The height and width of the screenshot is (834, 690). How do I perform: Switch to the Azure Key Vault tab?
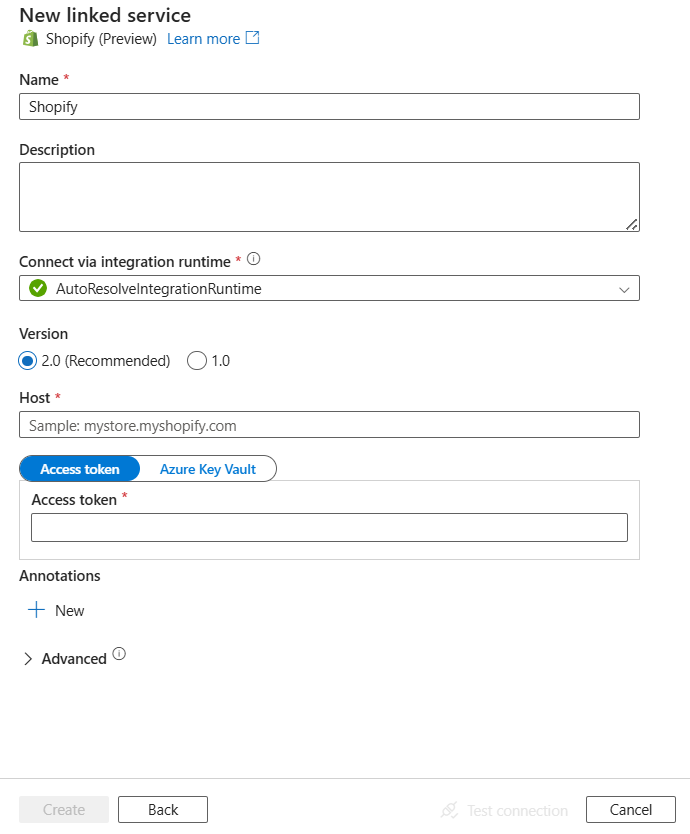207,468
